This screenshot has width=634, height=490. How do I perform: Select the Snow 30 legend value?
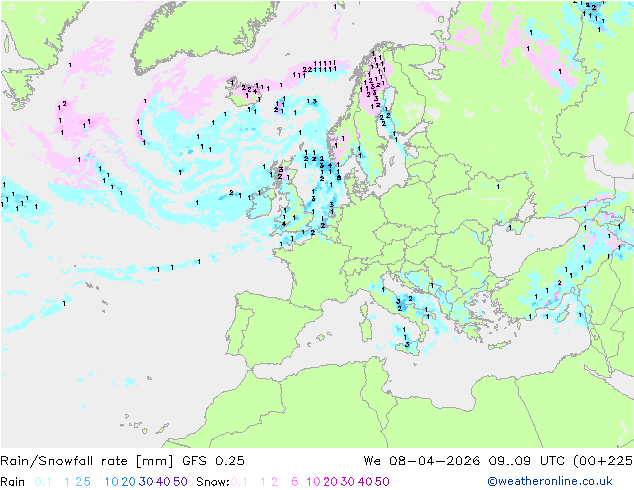348,482
